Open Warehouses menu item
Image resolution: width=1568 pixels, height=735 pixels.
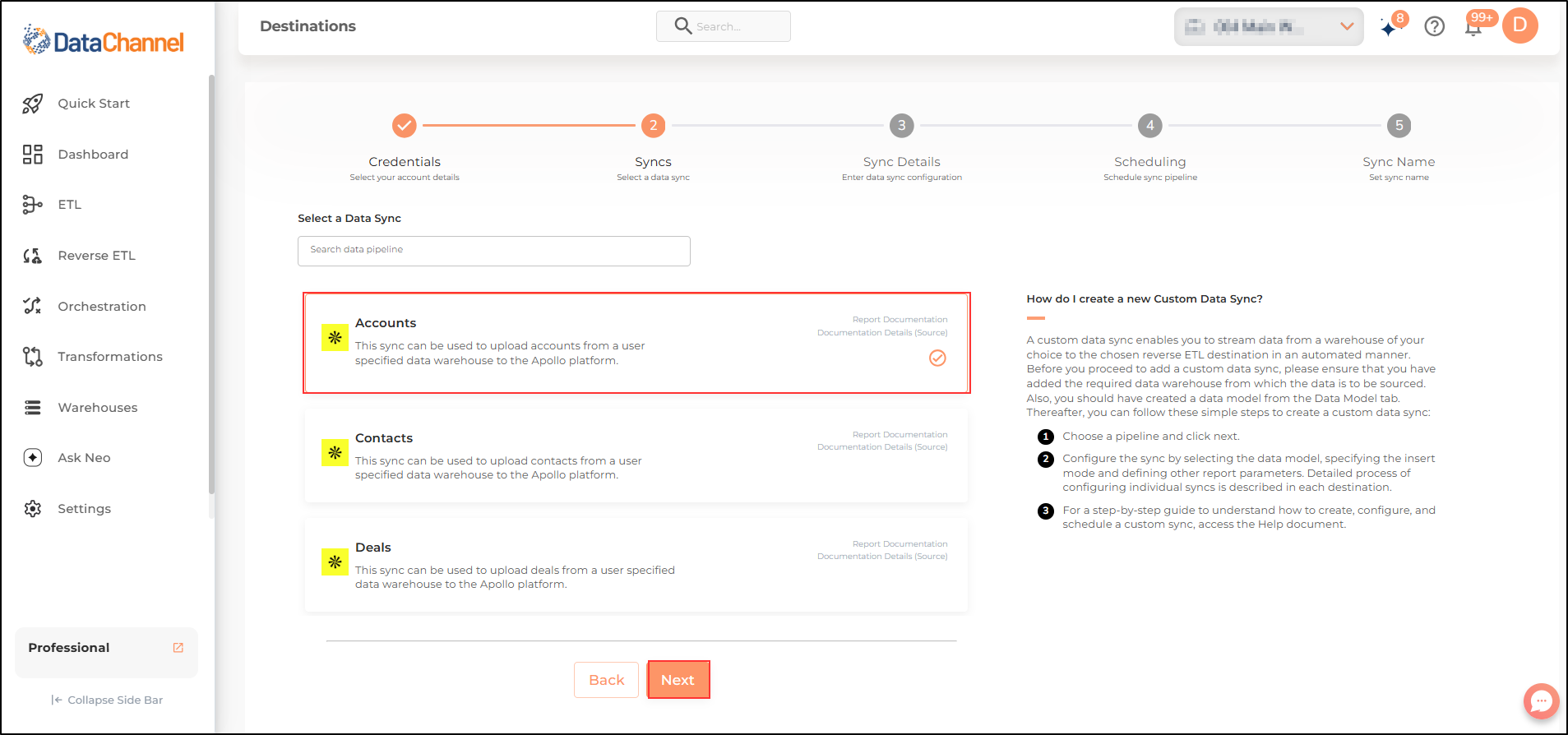pos(98,408)
